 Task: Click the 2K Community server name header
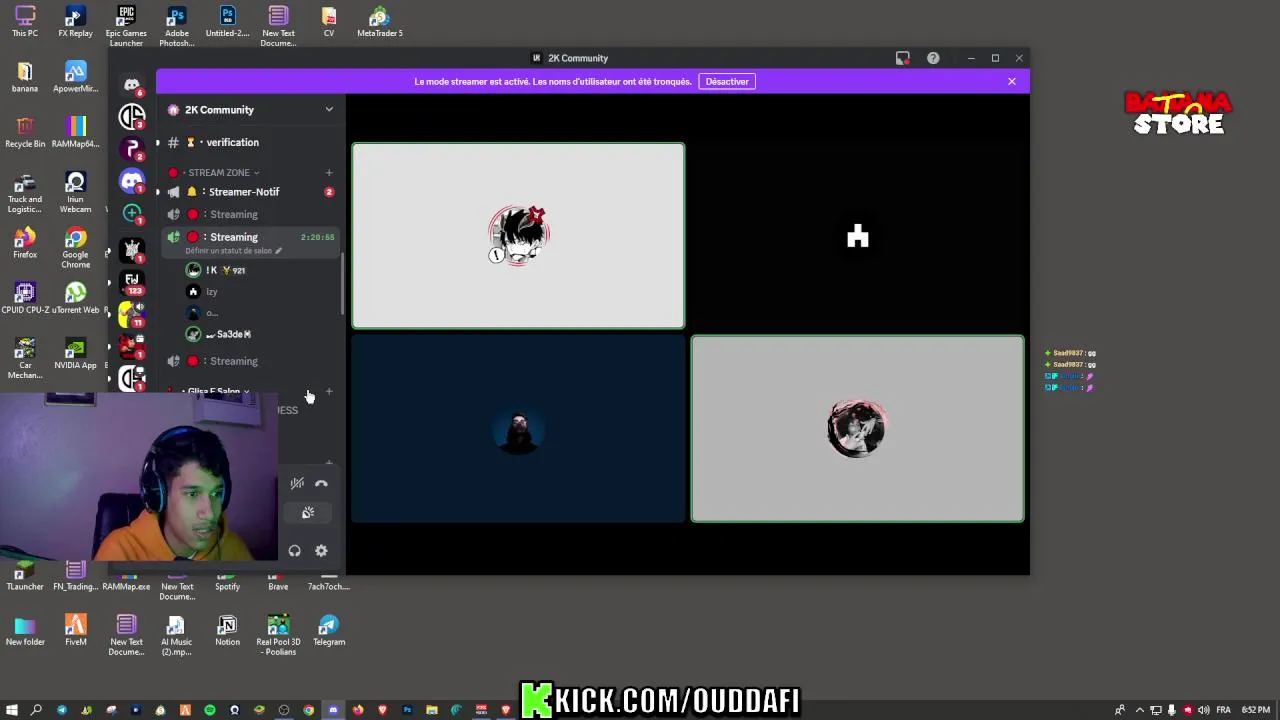[219, 110]
